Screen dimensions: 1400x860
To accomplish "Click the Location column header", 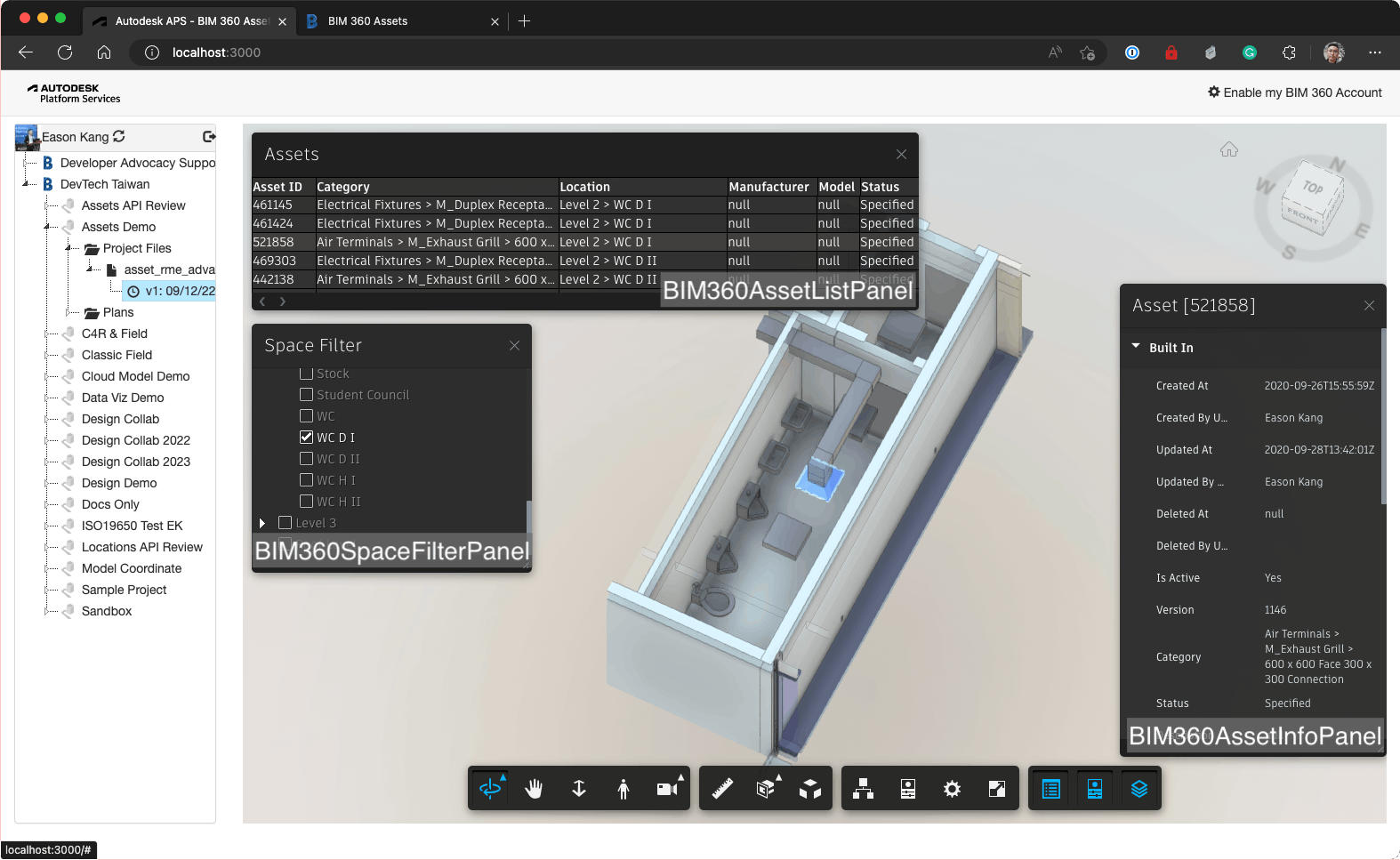I will click(642, 187).
